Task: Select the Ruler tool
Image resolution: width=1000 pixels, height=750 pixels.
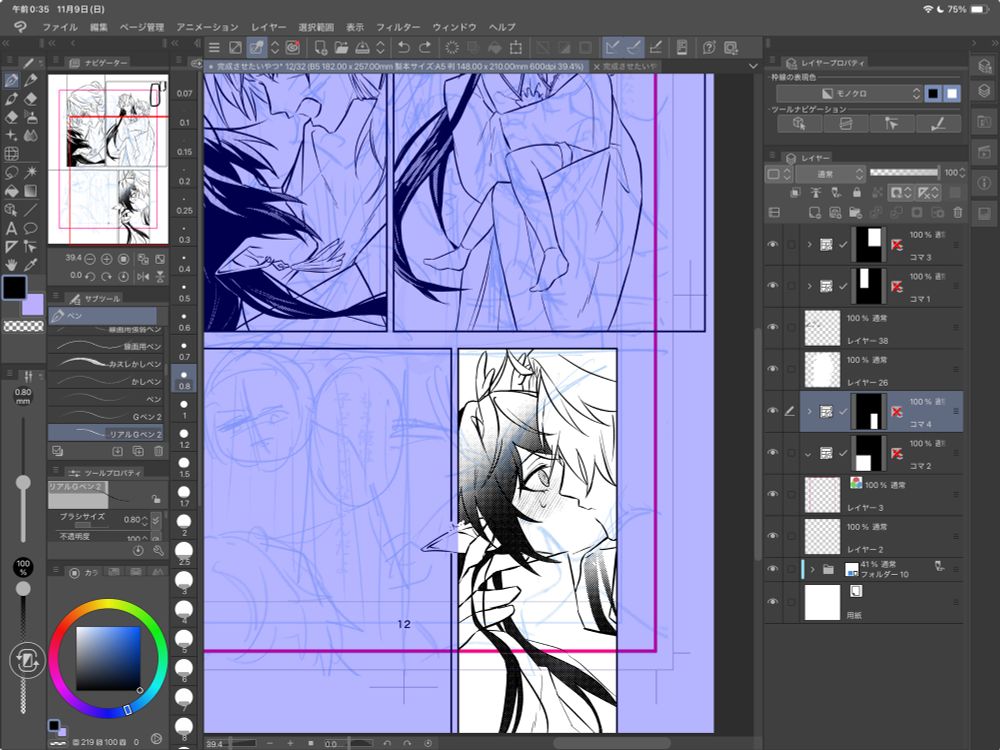Action: tap(11, 246)
